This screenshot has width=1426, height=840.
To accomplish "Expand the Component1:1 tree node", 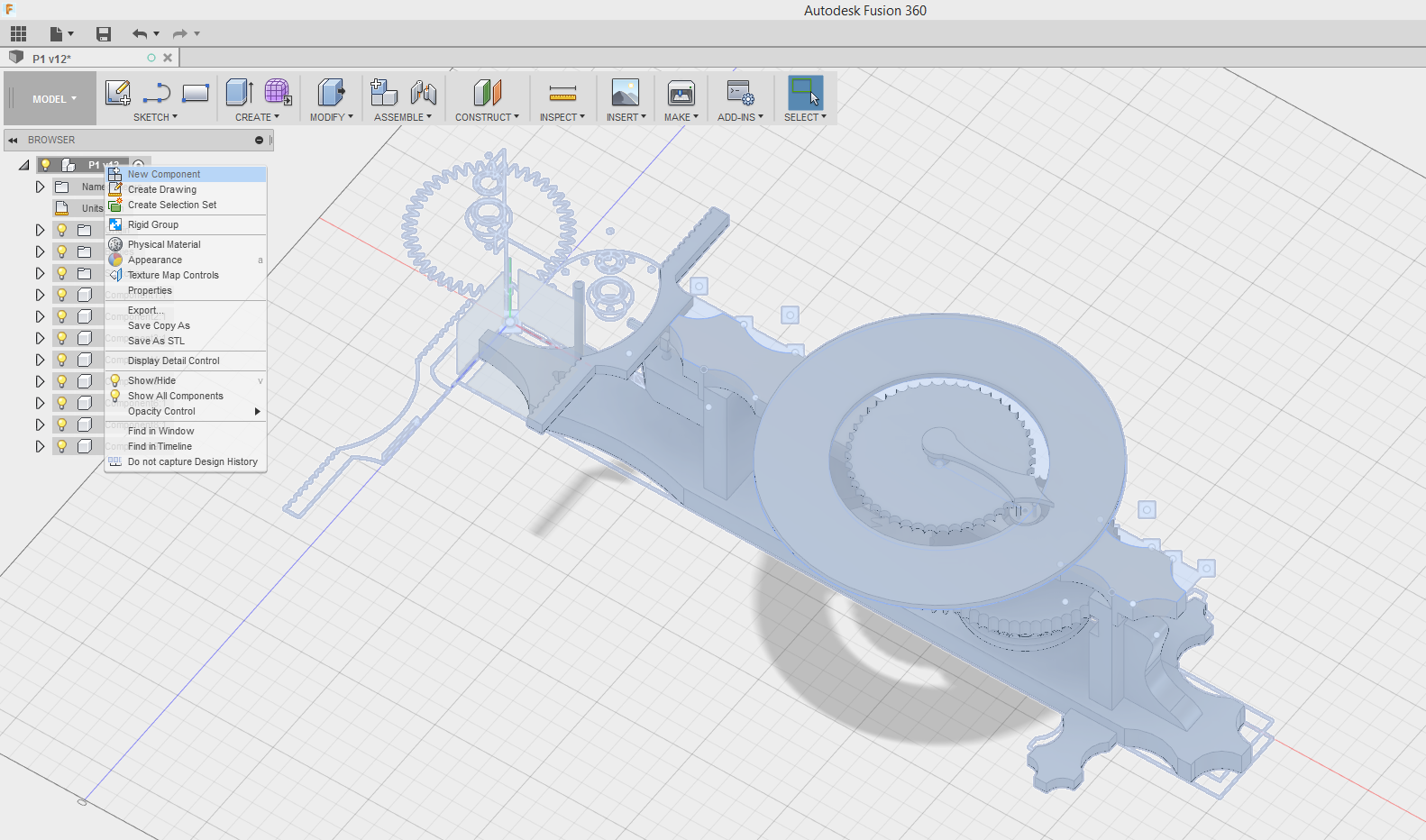I will coord(40,295).
